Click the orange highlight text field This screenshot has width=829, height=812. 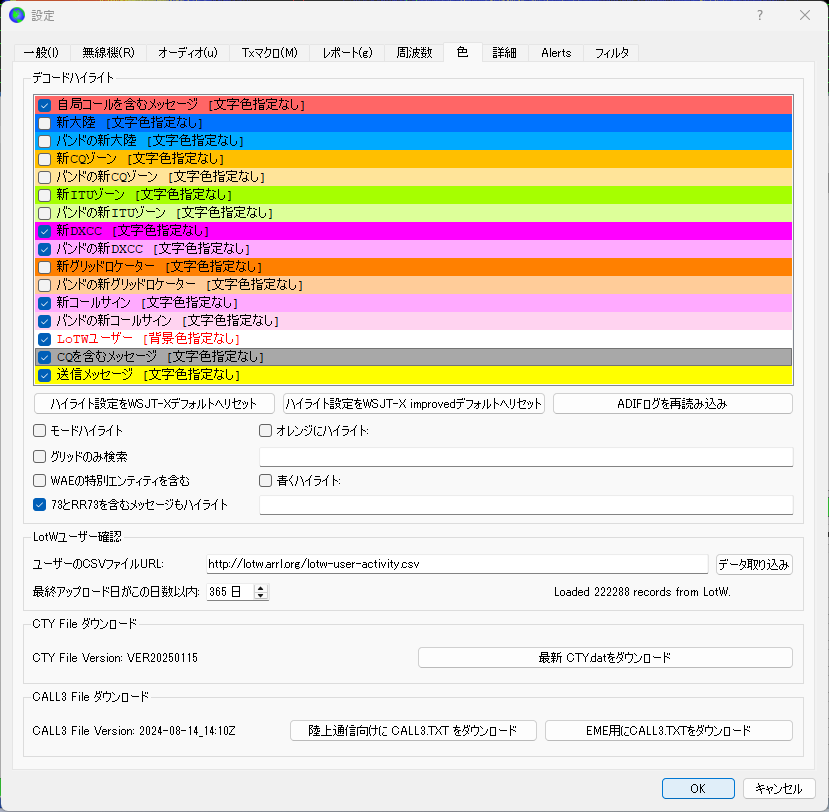coord(526,457)
